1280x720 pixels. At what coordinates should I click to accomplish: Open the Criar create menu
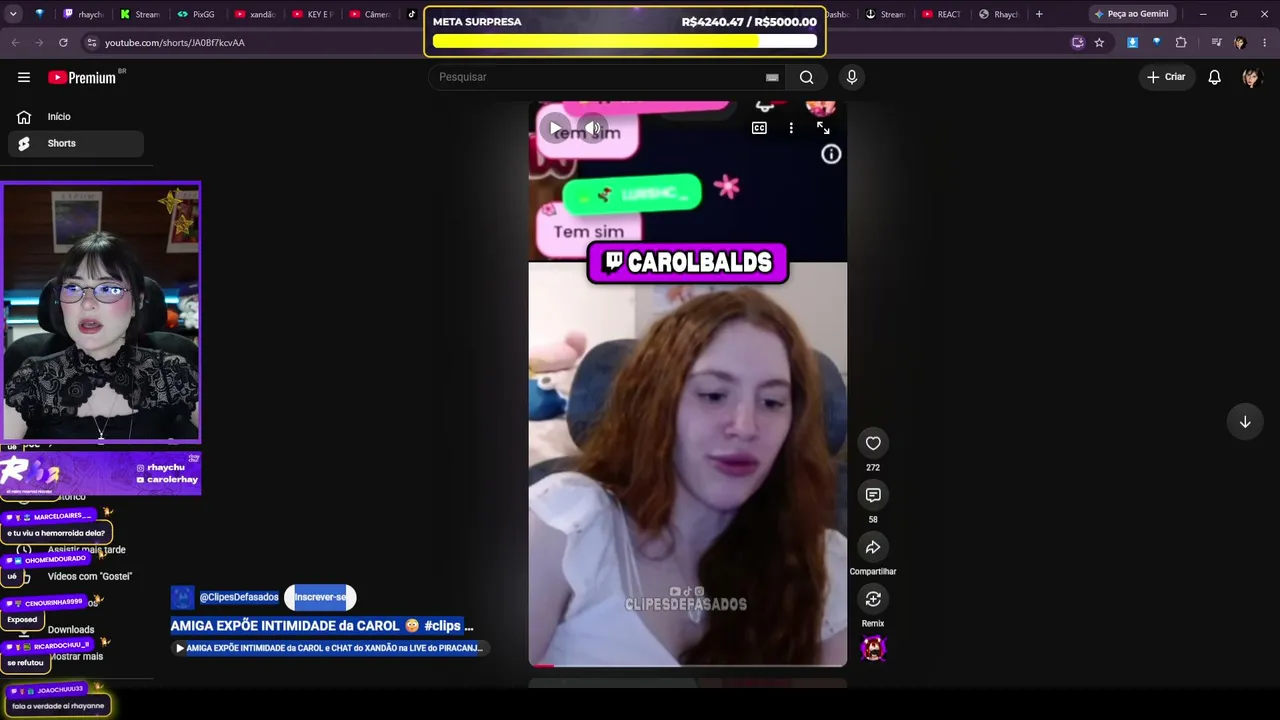pyautogui.click(x=1166, y=77)
